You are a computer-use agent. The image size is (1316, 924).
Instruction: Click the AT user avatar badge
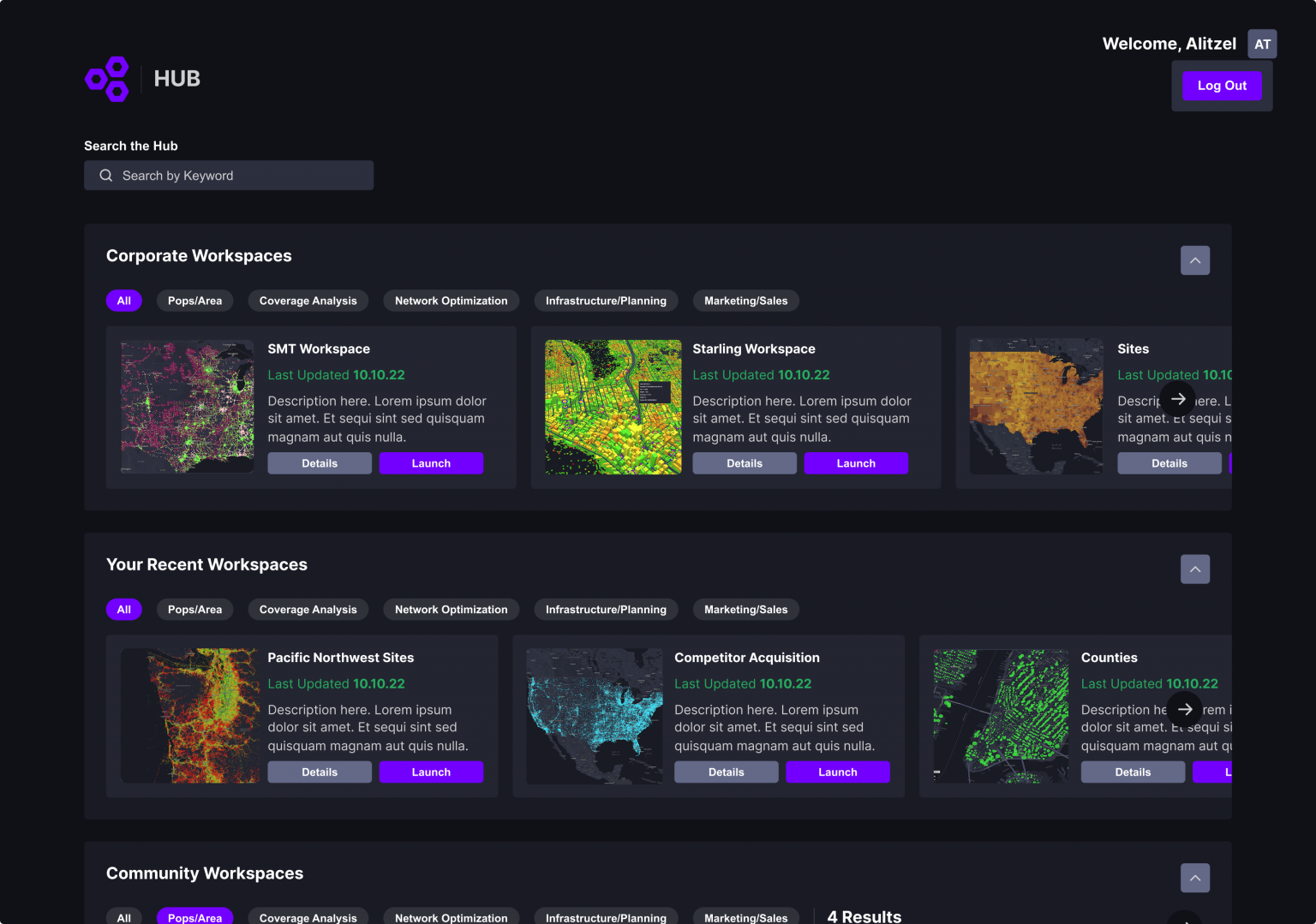[x=1262, y=44]
